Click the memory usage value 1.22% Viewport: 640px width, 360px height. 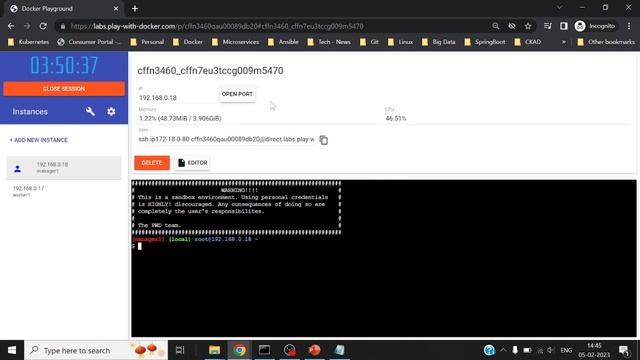coord(180,118)
